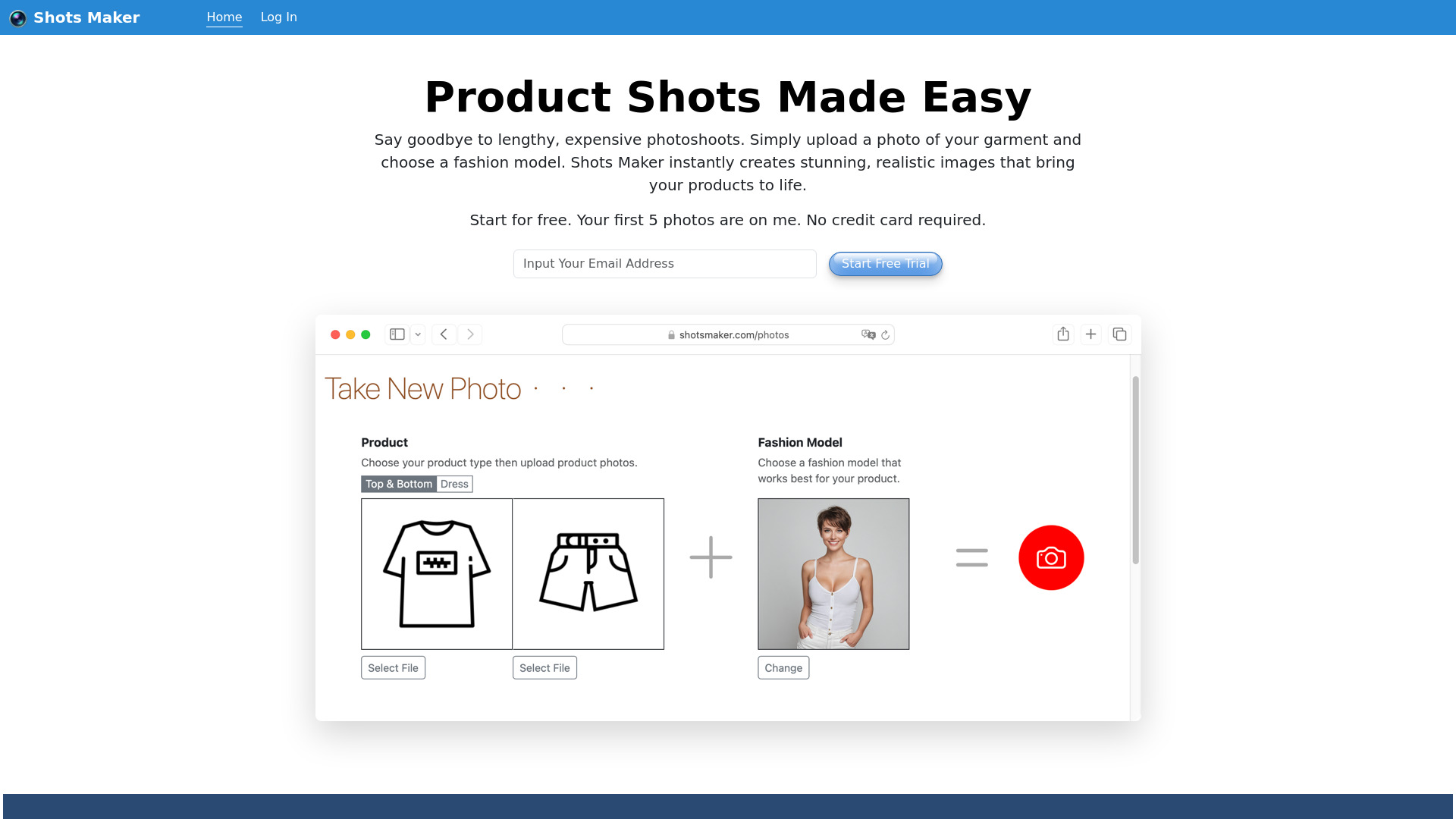Click the browser new tab icon
Viewport: 1456px width, 819px height.
click(x=1091, y=333)
